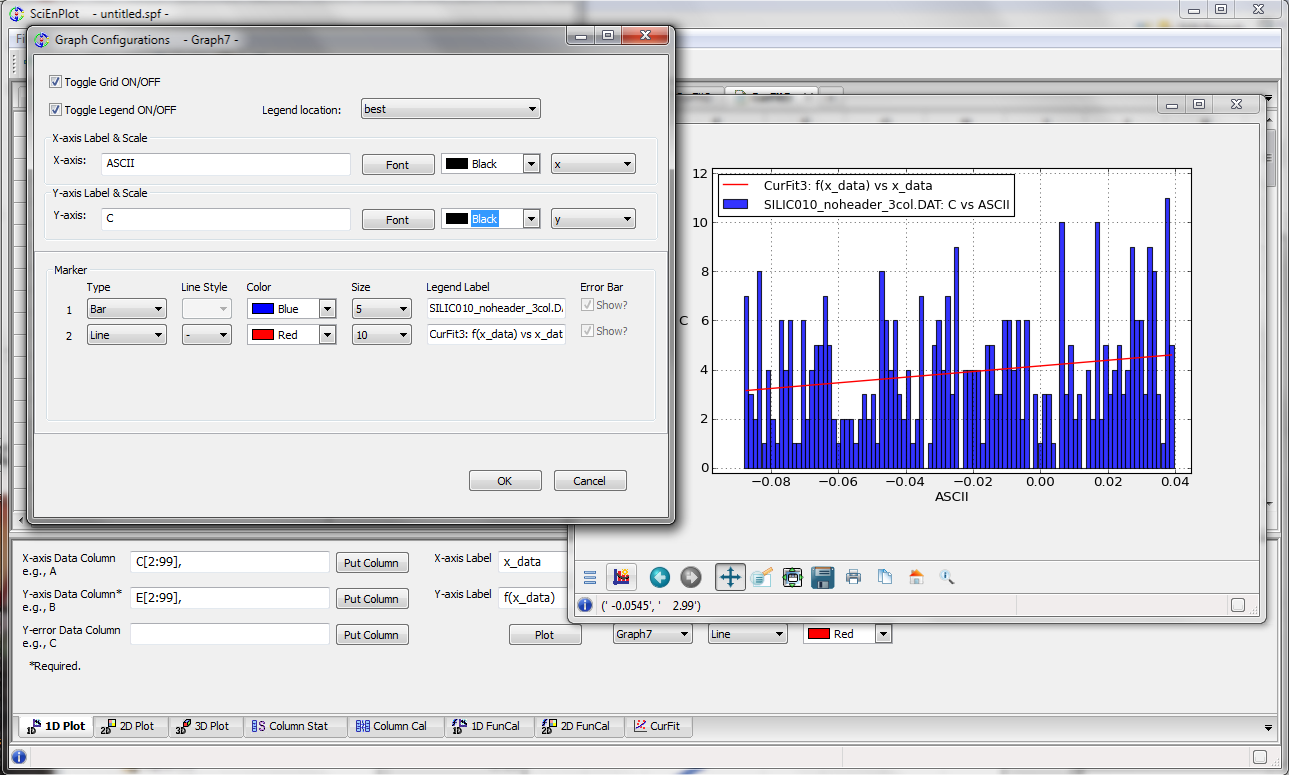Toggle Grid ON/OFF checkbox

56,82
